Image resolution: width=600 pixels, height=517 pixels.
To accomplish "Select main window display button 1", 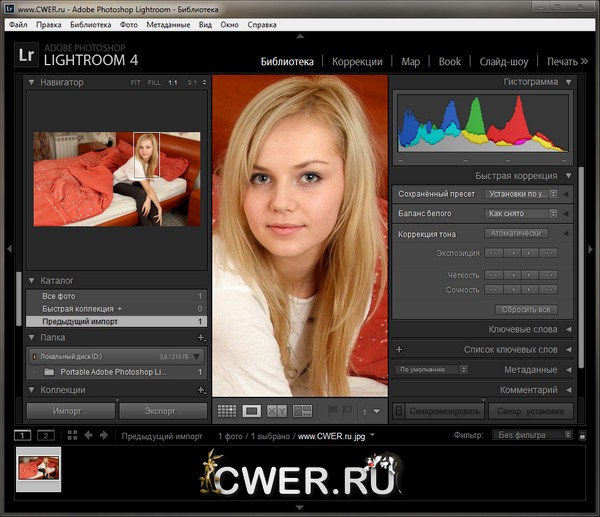I will coord(22,436).
